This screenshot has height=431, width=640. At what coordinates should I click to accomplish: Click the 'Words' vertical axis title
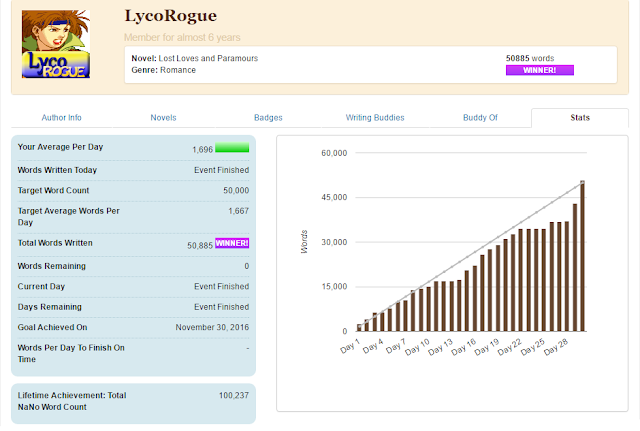tap(304, 242)
